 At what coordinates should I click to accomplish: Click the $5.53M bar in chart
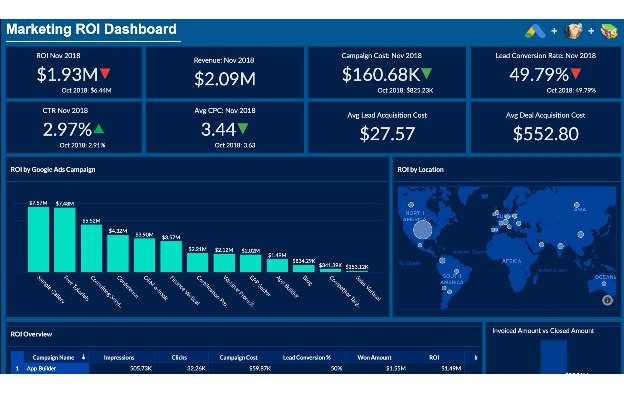[91, 248]
